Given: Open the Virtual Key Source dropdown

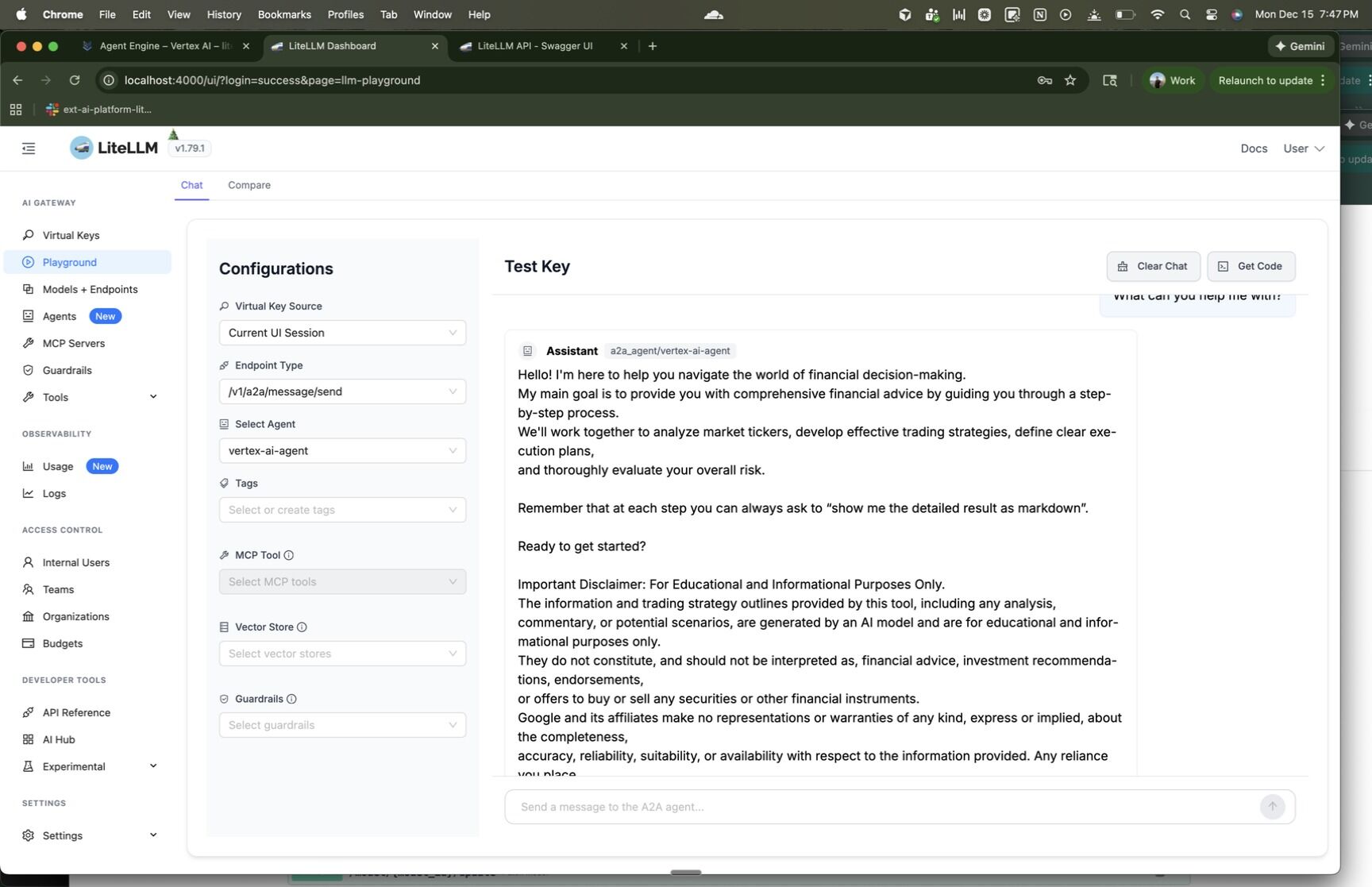Looking at the screenshot, I should click(342, 333).
